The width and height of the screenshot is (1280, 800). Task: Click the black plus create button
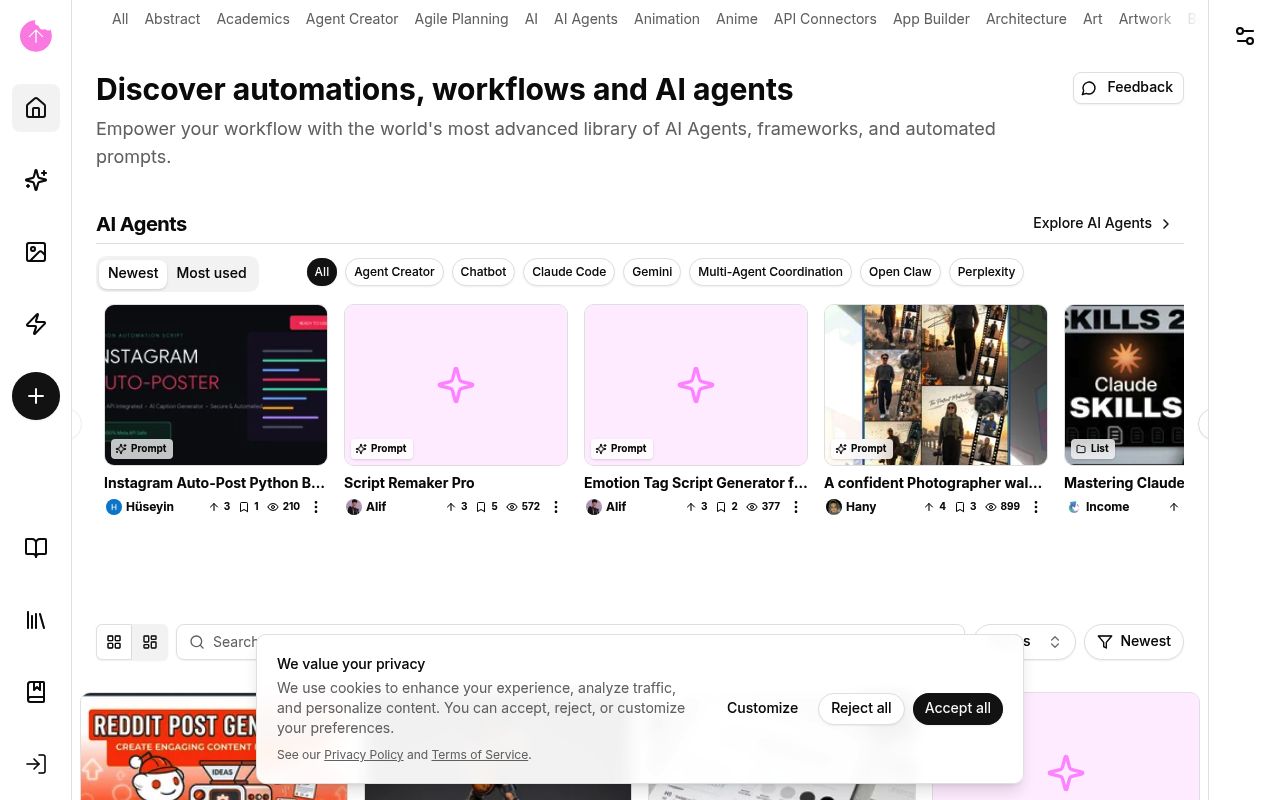point(36,396)
